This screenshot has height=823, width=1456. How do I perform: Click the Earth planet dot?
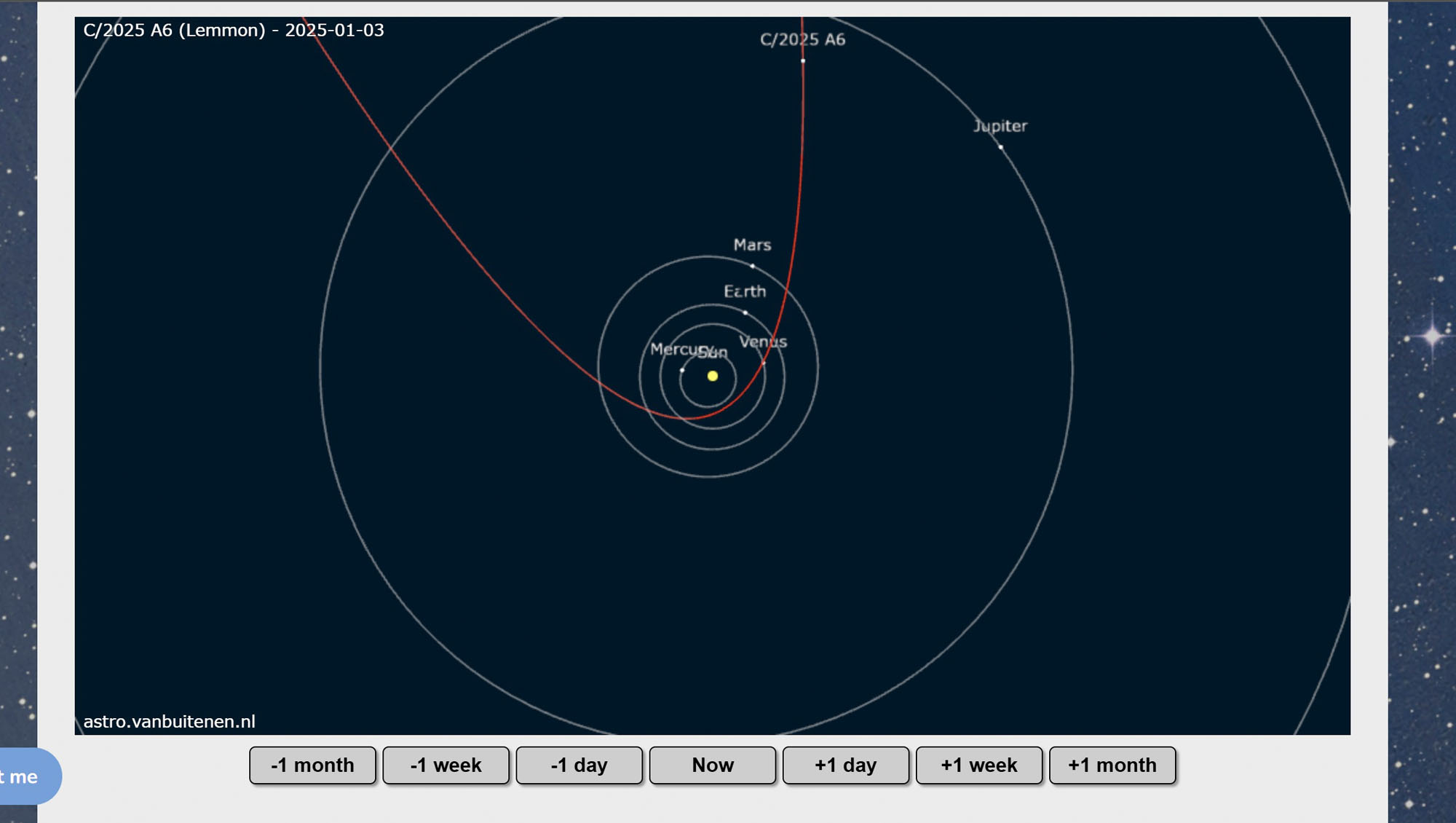click(745, 312)
